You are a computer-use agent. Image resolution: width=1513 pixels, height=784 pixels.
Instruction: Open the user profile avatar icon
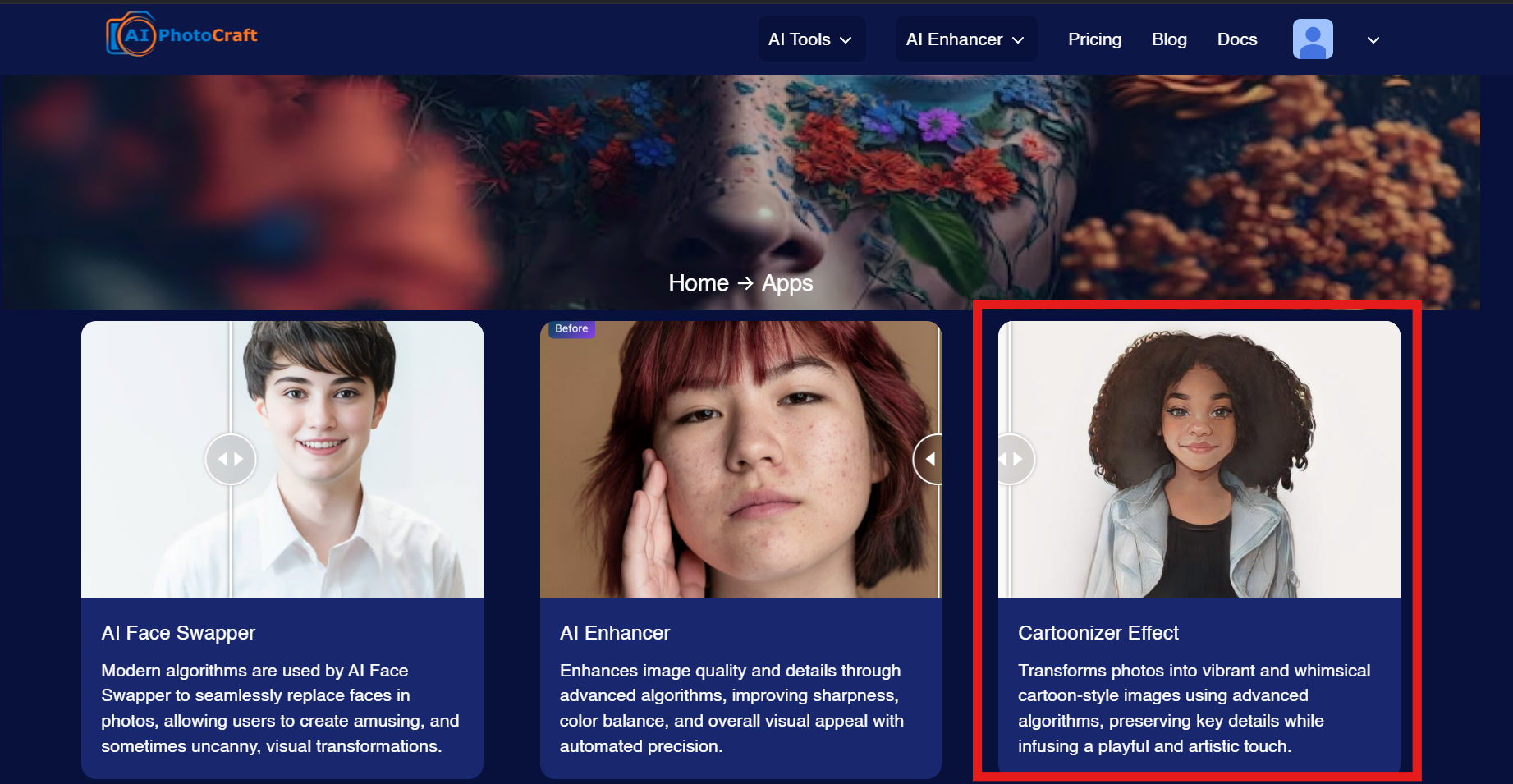[1313, 39]
